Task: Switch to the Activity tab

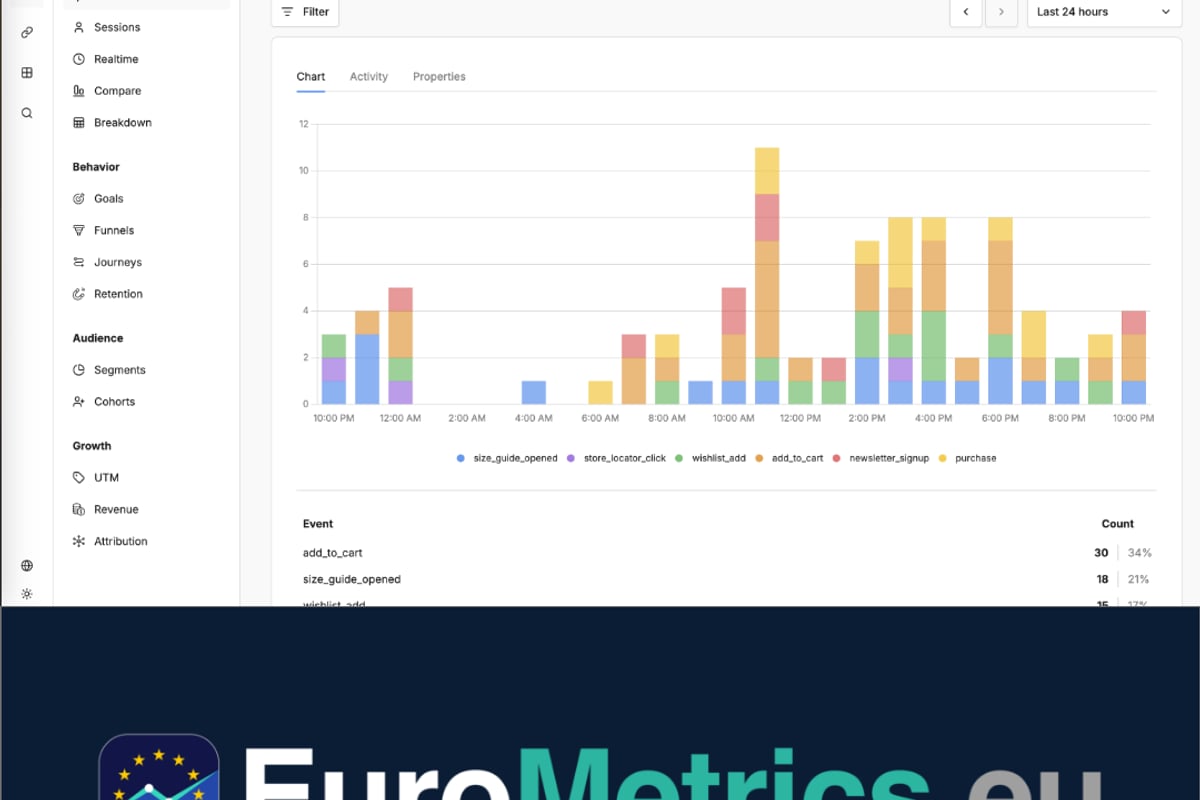Action: coord(369,77)
